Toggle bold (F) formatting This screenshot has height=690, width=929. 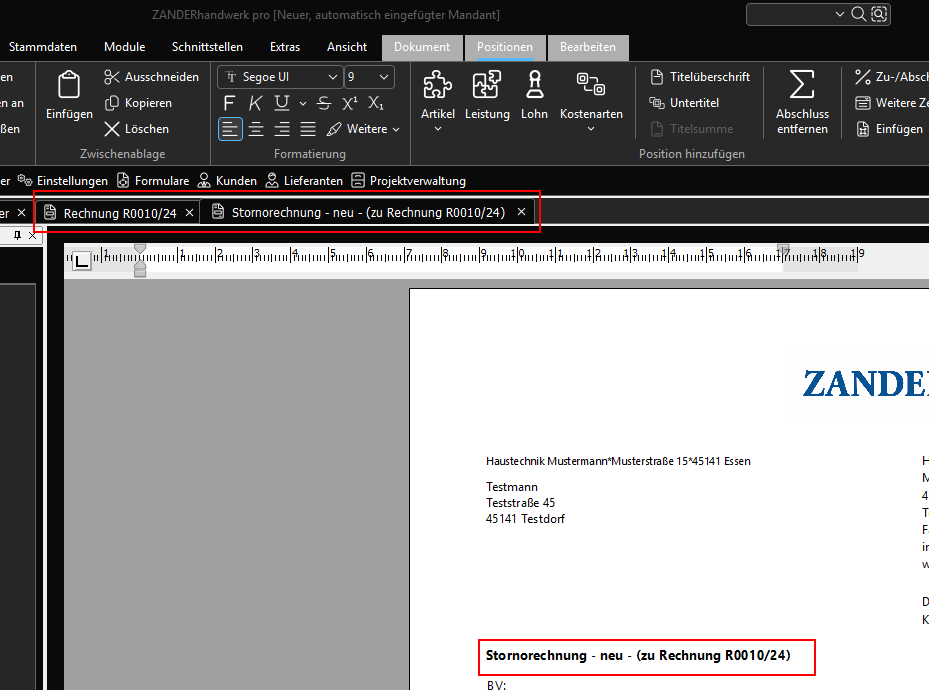(x=230, y=103)
